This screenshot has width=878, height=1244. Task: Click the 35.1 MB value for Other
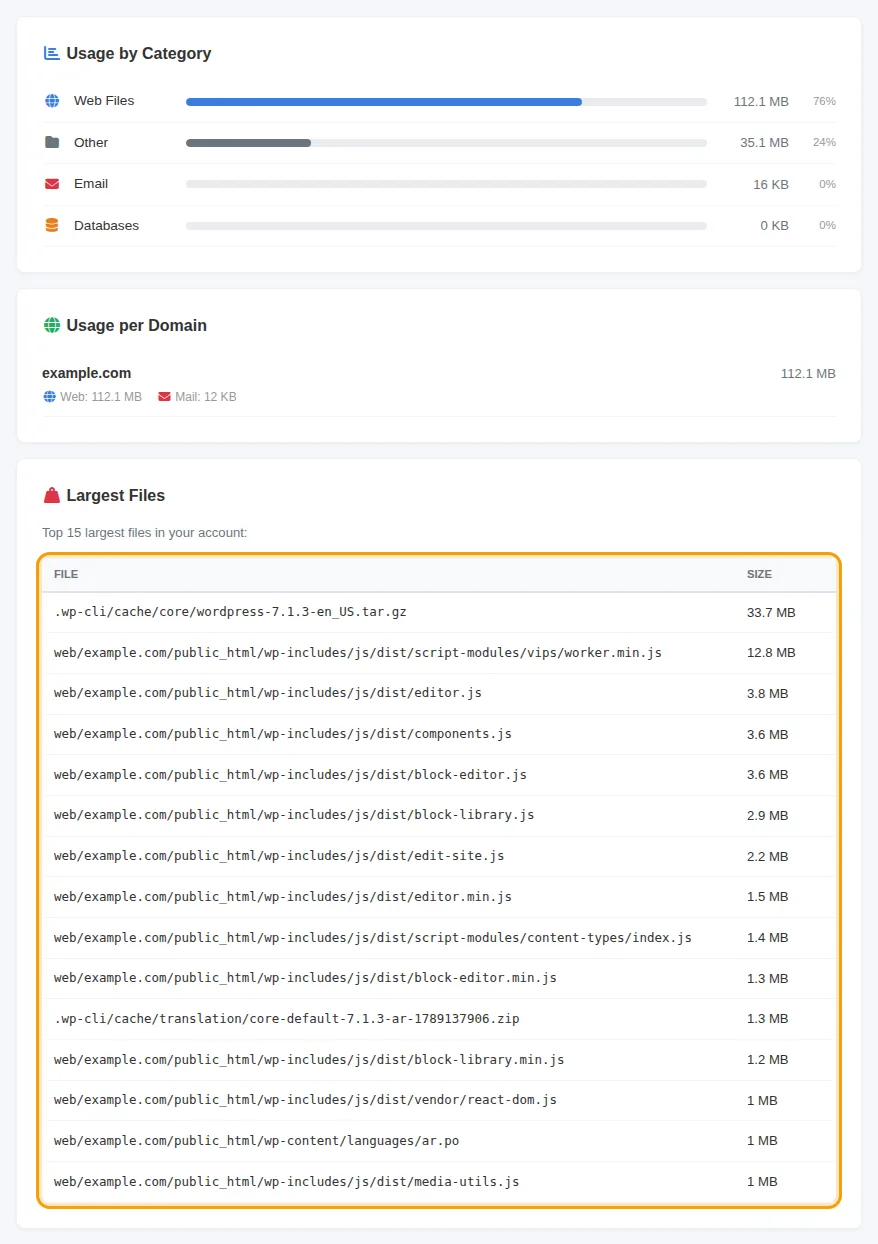pos(765,143)
